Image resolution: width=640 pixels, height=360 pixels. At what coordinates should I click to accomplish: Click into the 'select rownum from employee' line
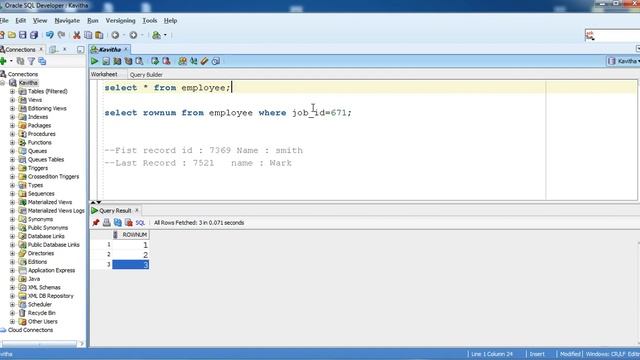(x=228, y=113)
